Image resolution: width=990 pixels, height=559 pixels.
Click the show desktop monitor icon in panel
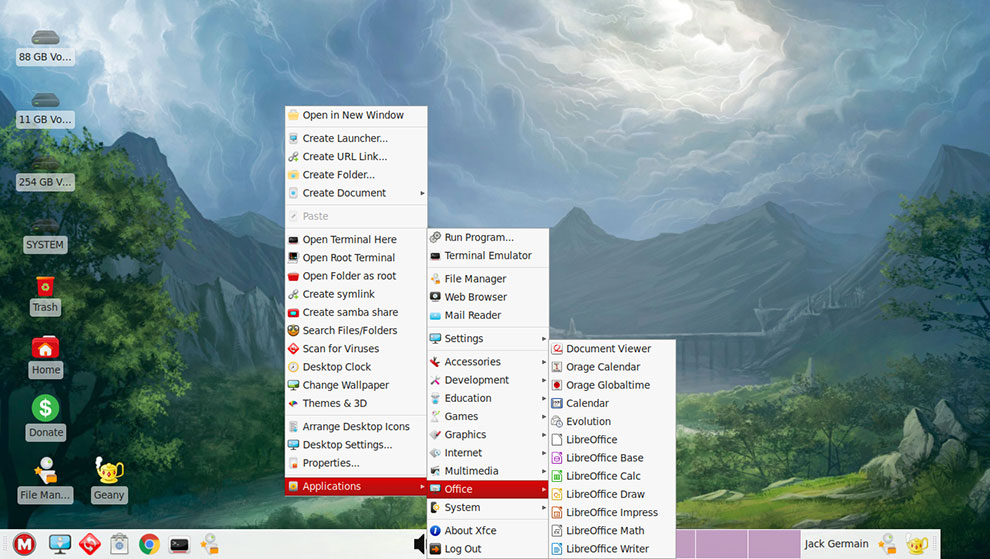[x=59, y=544]
